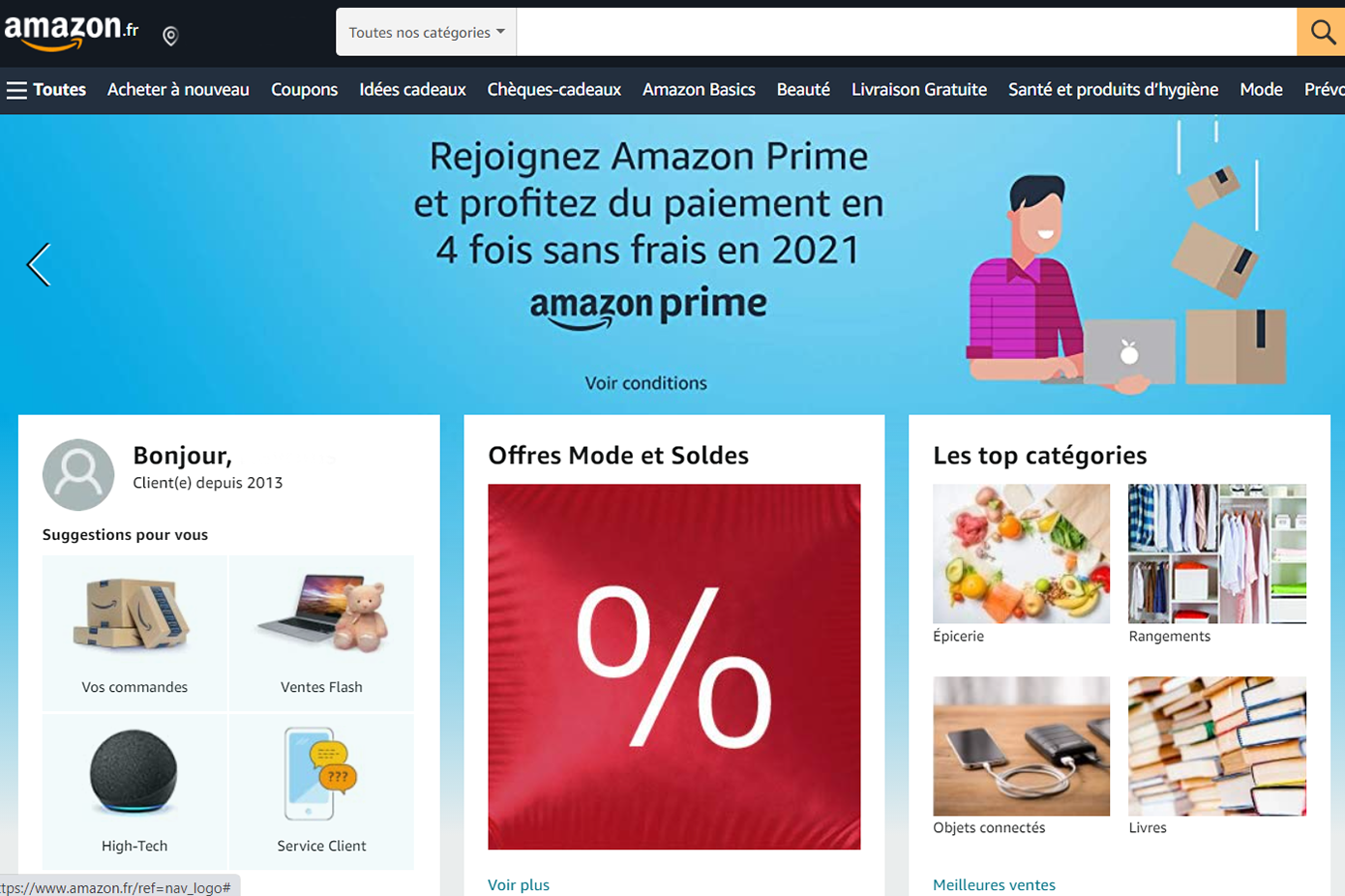
Task: Open Chèques-cadeaux navigation item
Action: 554,90
